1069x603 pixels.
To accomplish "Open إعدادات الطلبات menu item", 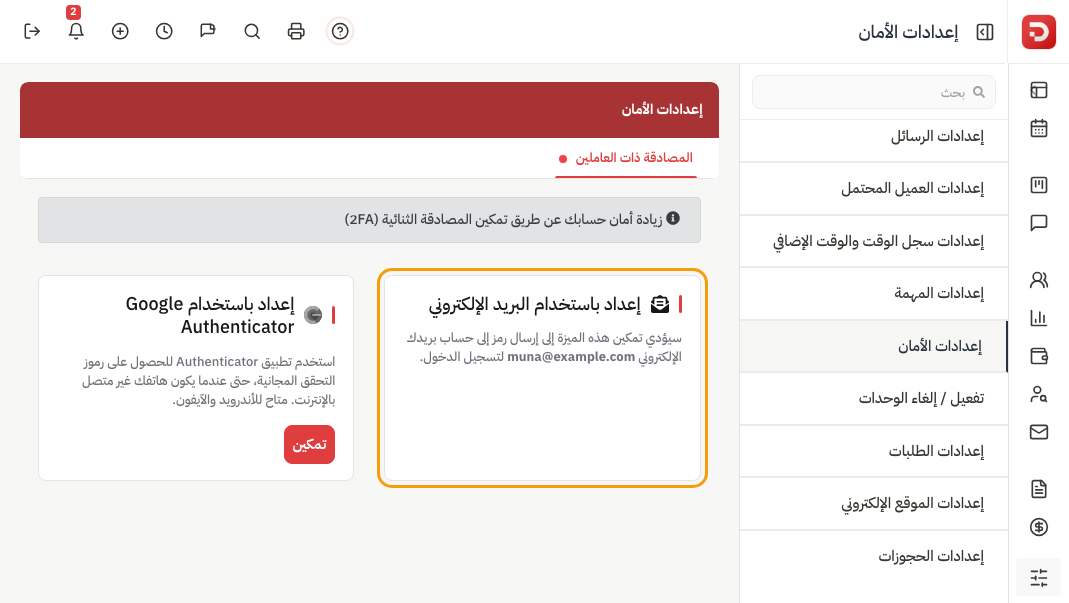I will pyautogui.click(x=873, y=452).
